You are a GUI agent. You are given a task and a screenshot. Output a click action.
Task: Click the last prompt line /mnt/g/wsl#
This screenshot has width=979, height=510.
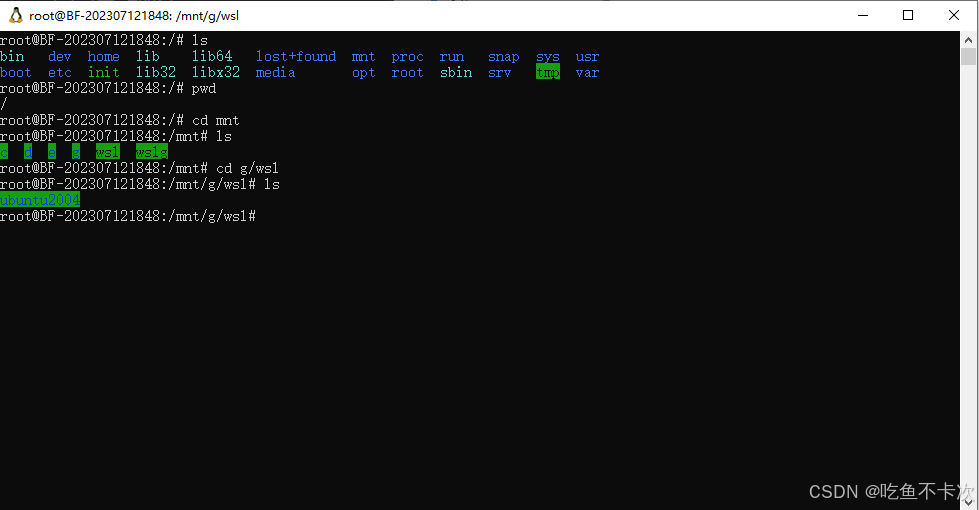tap(128, 217)
